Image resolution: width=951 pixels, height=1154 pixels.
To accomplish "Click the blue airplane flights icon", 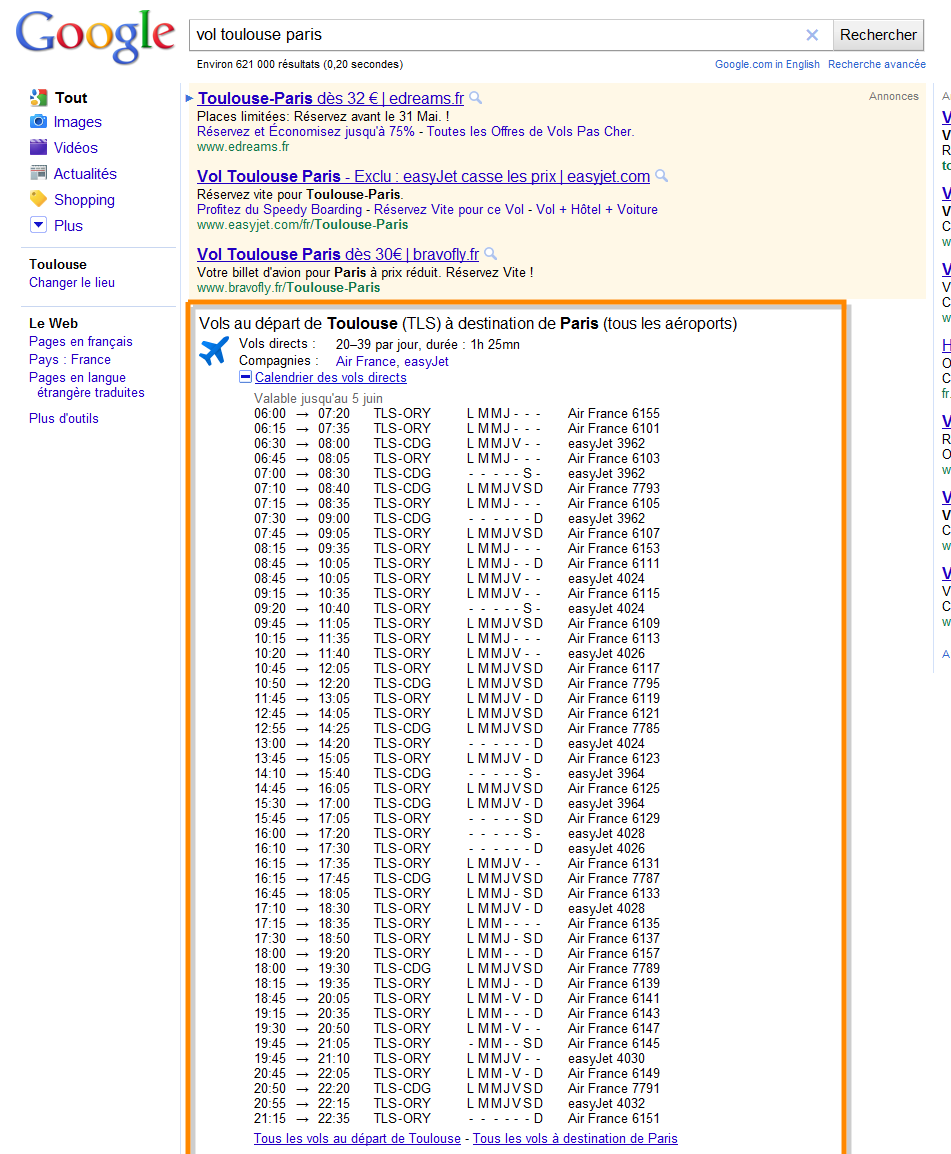I will coord(214,351).
